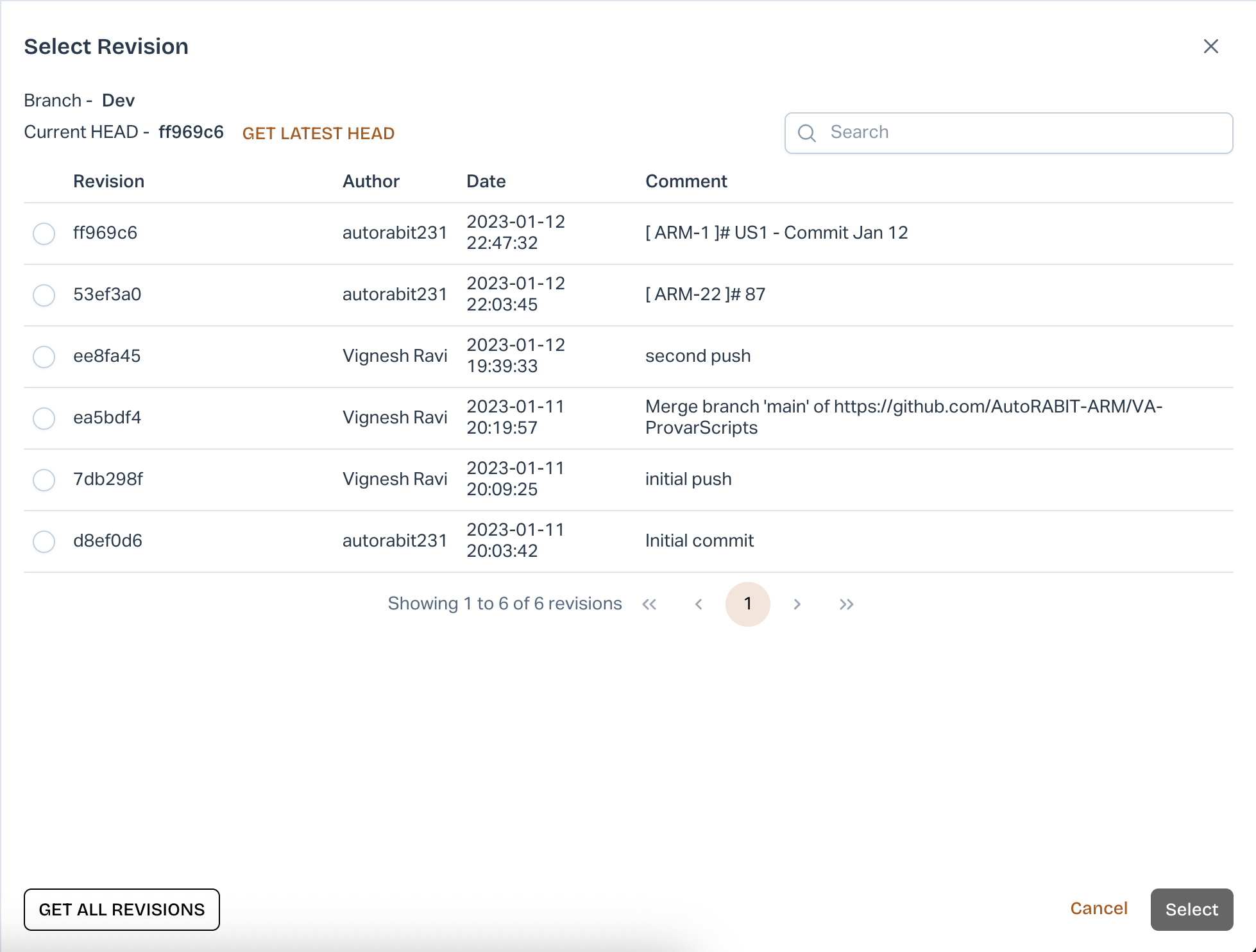Select revision ff969c6 radio button
Screen dimensions: 1256x952
pos(44,234)
